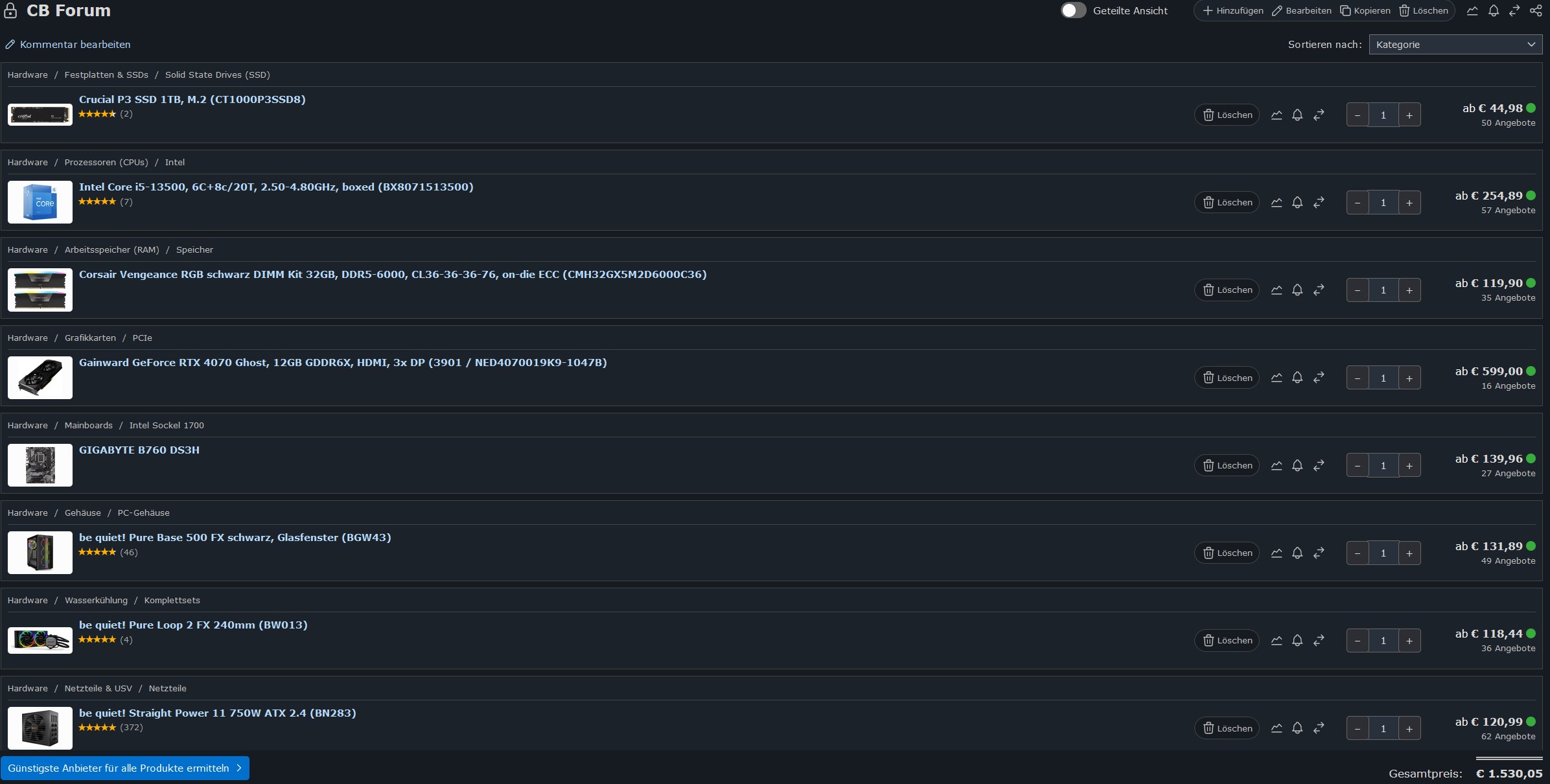Viewport: 1550px width, 784px height.
Task: Open price history chart for Crucial P3 SSD
Action: (1276, 115)
